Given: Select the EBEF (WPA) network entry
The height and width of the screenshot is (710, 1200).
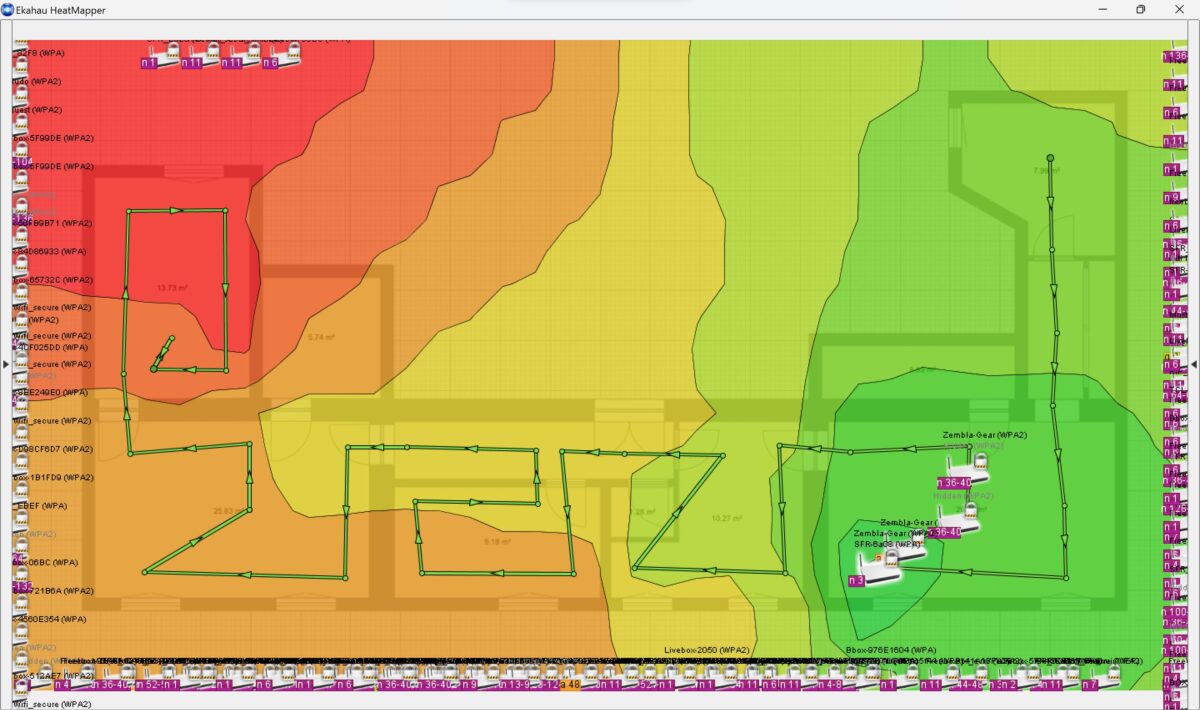Looking at the screenshot, I should click(40, 506).
